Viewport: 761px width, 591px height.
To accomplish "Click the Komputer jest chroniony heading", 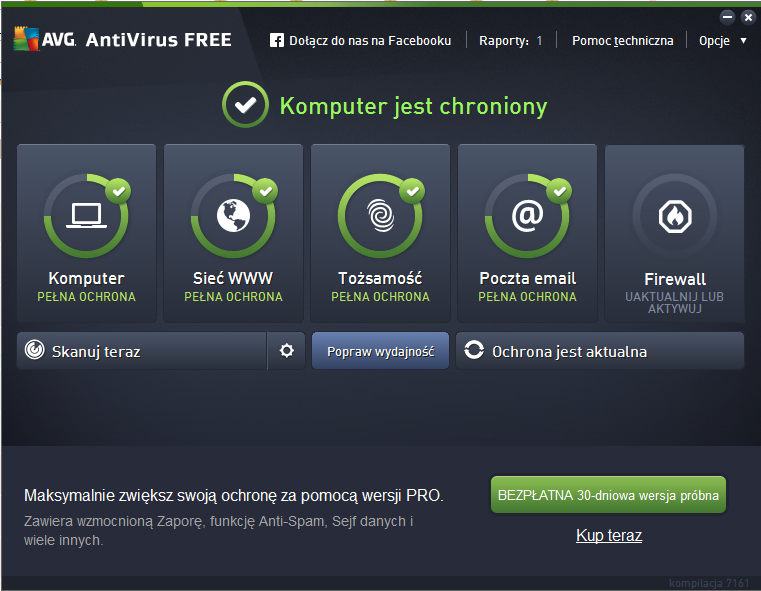I will pyautogui.click(x=414, y=106).
